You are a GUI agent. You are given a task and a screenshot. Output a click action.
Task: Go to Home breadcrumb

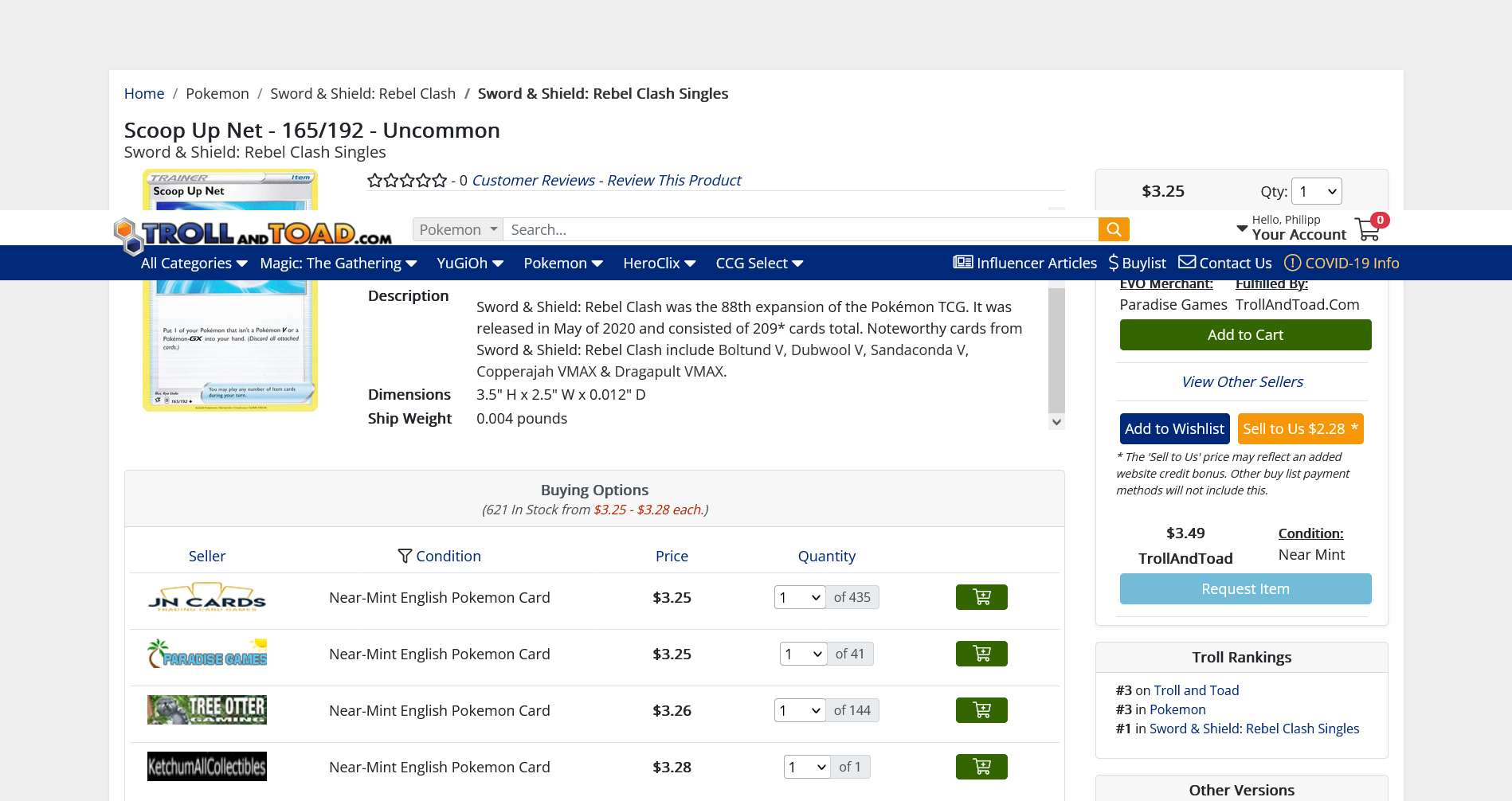[144, 94]
